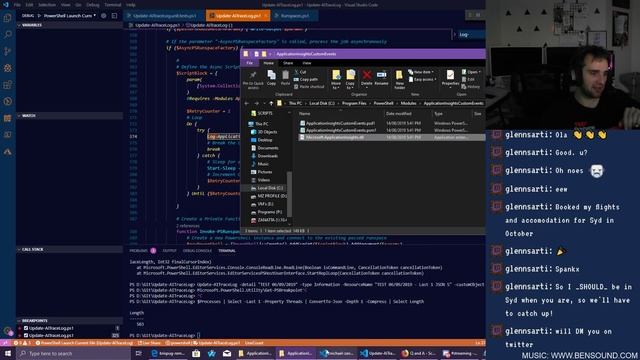The height and width of the screenshot is (360, 640).
Task: Click Modules in the address breadcrumb
Action: 408,103
